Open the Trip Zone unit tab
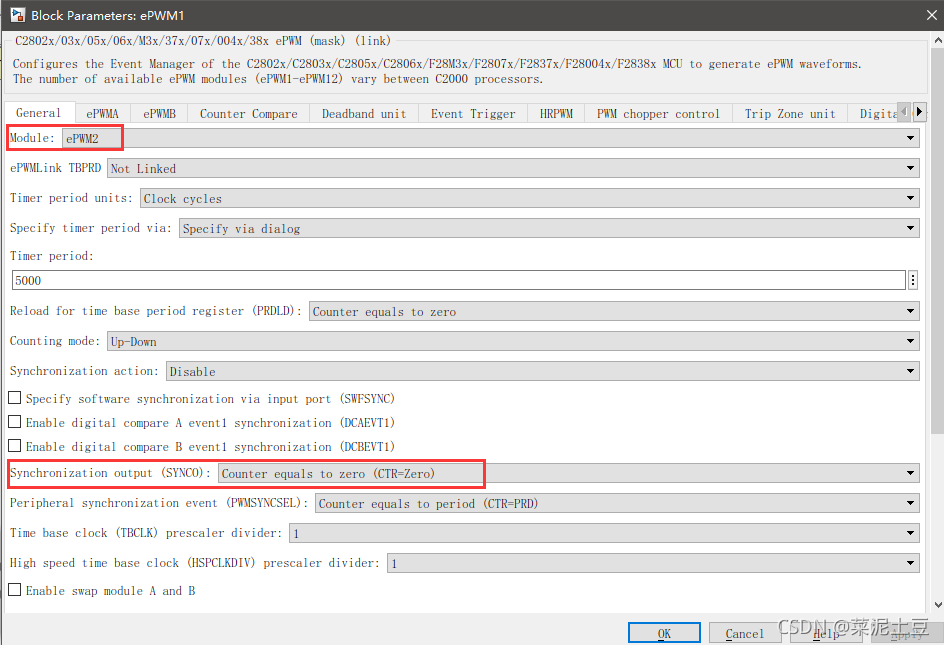 (x=789, y=113)
